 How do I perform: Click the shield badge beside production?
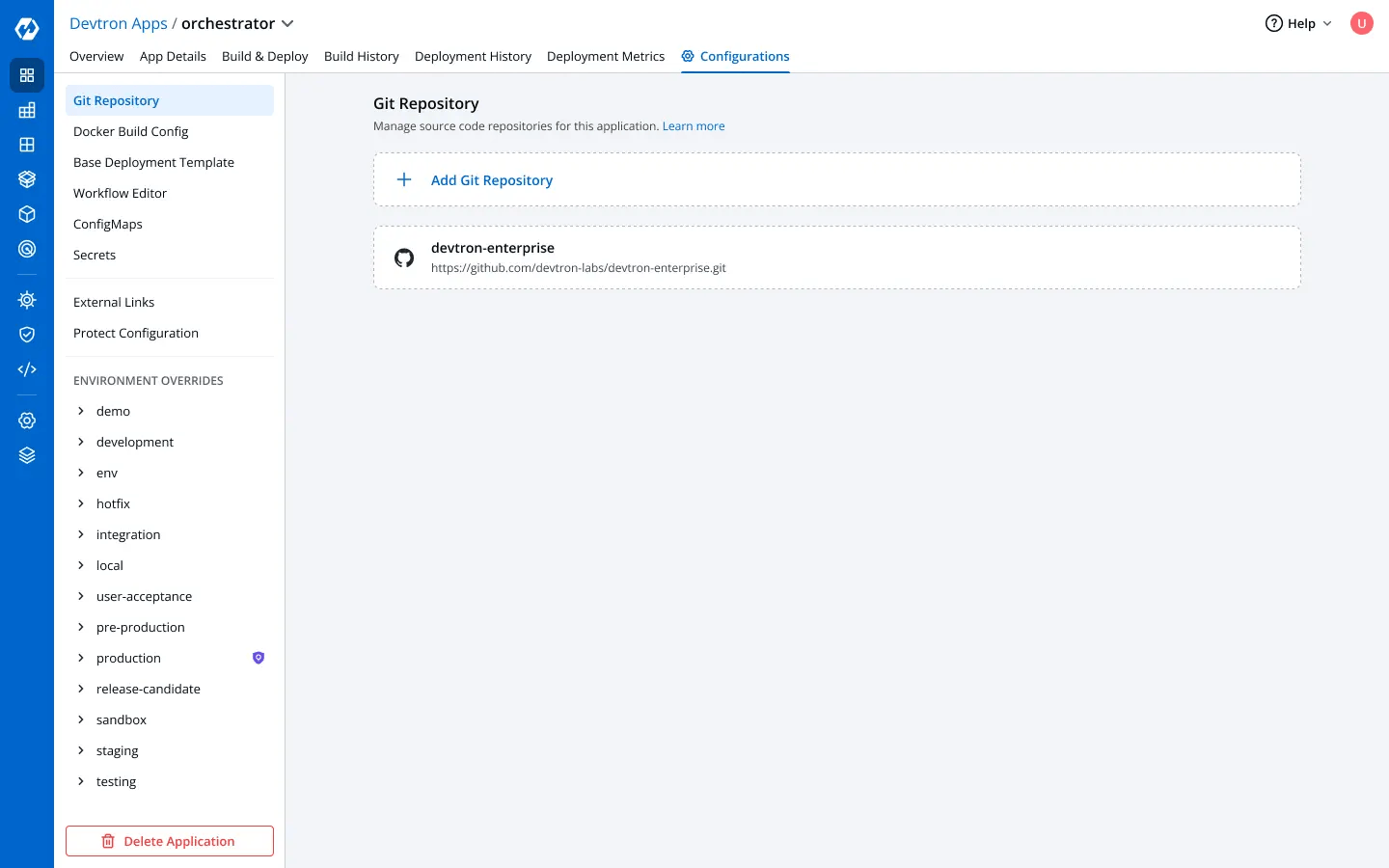259,658
